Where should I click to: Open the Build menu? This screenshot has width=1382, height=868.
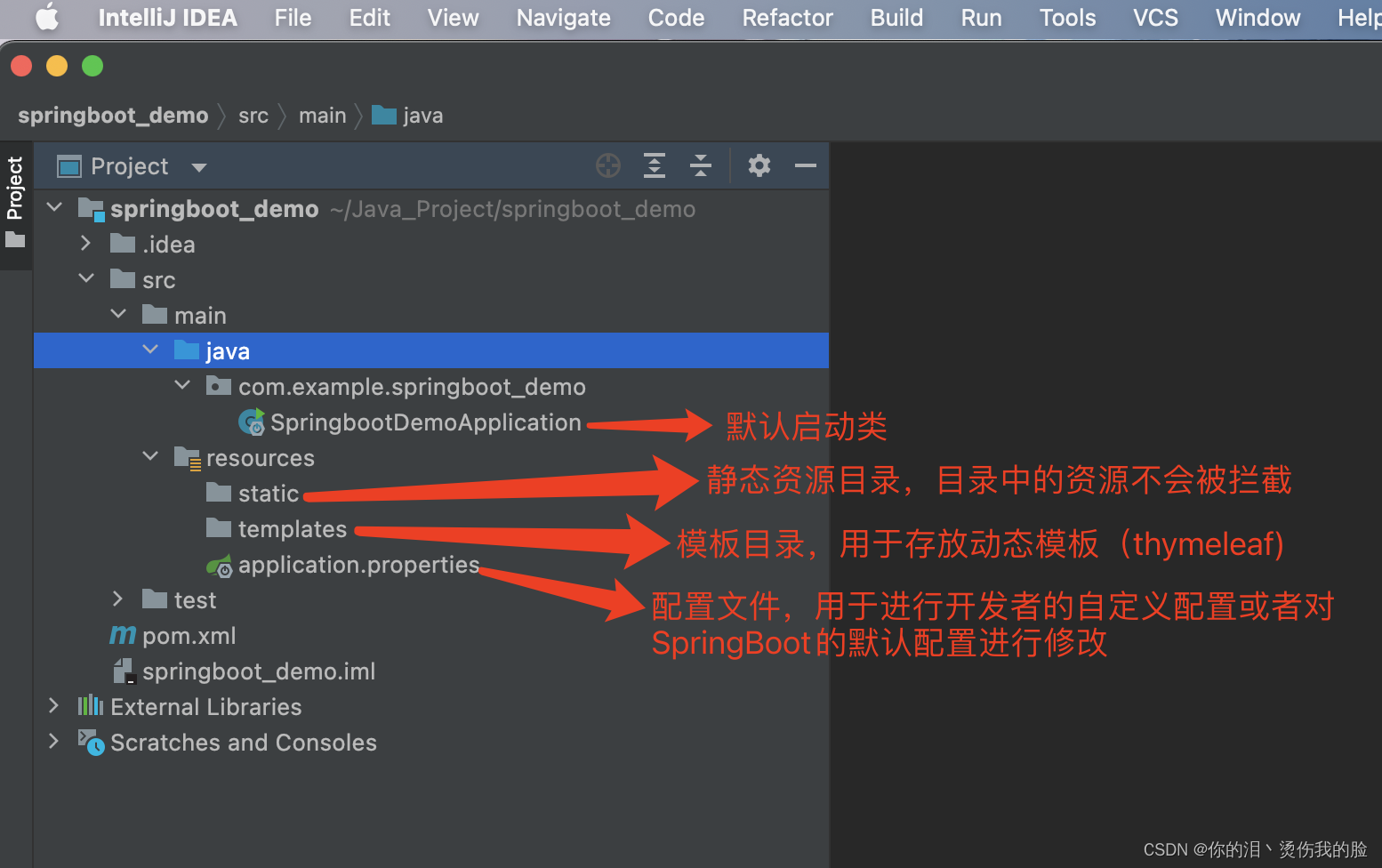pyautogui.click(x=896, y=18)
